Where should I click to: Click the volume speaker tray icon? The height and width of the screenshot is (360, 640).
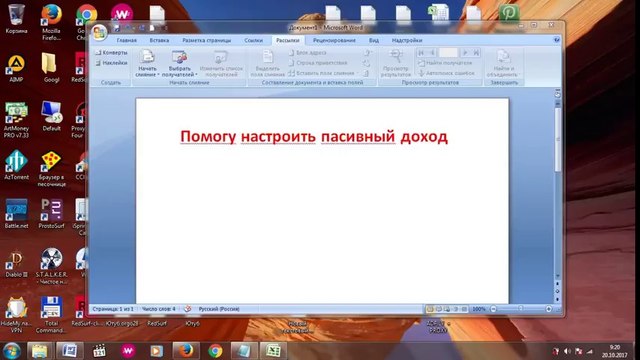[x=567, y=351]
